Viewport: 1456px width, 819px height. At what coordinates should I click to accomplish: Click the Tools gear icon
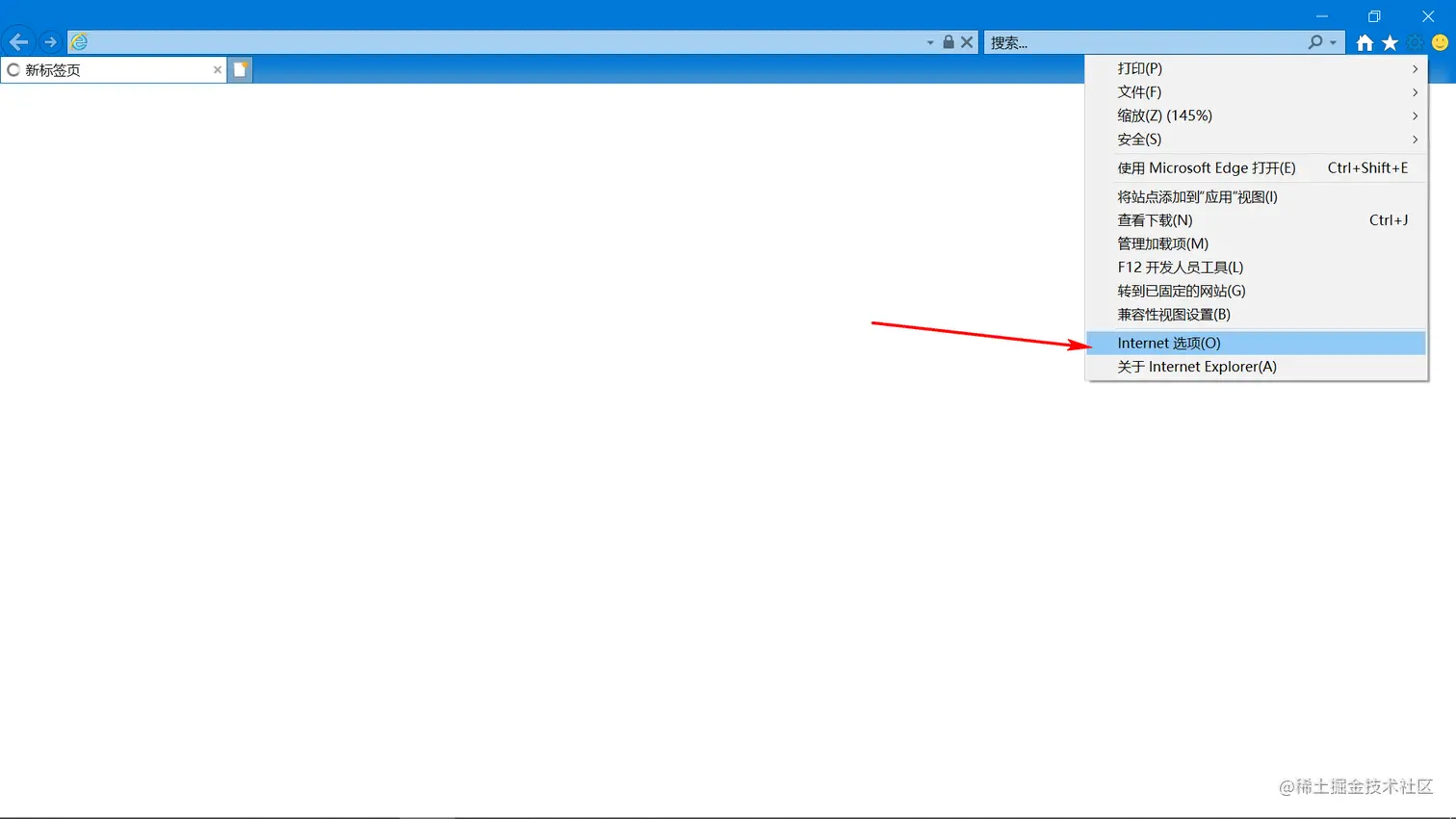point(1415,42)
